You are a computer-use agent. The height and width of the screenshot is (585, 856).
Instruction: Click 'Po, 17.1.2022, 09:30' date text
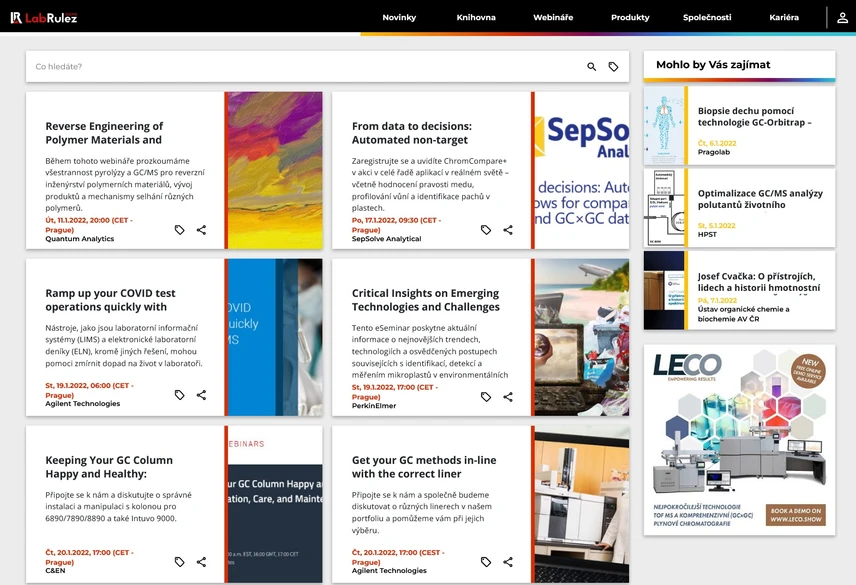[385, 220]
